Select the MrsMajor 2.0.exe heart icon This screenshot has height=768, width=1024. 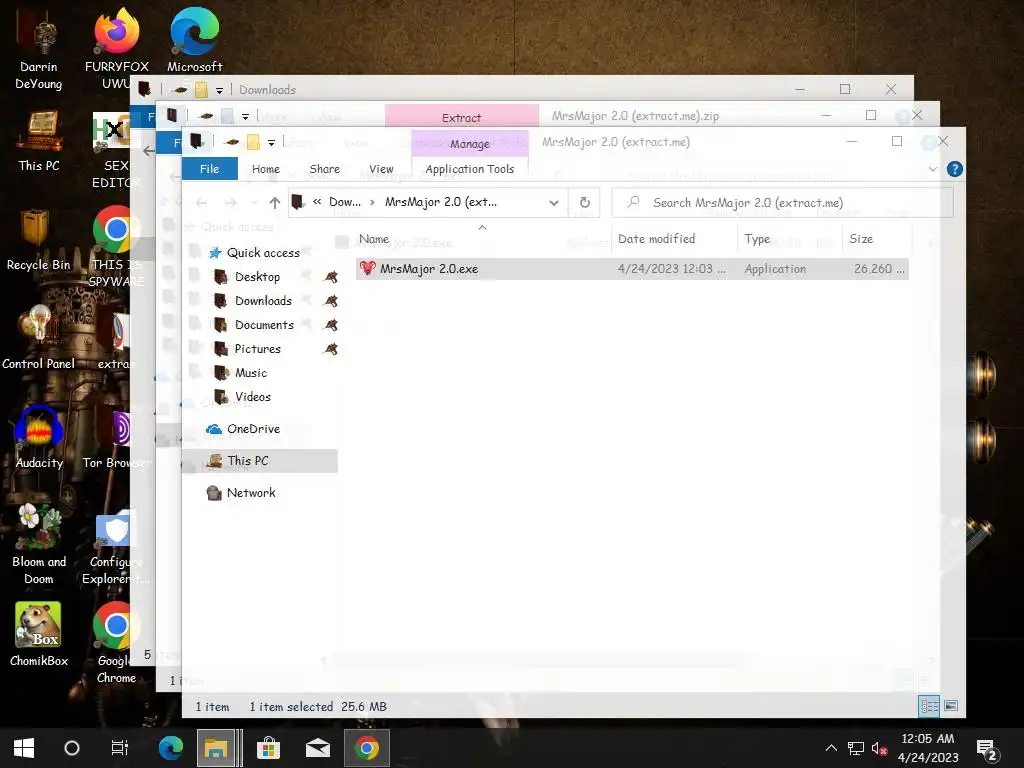click(x=368, y=268)
